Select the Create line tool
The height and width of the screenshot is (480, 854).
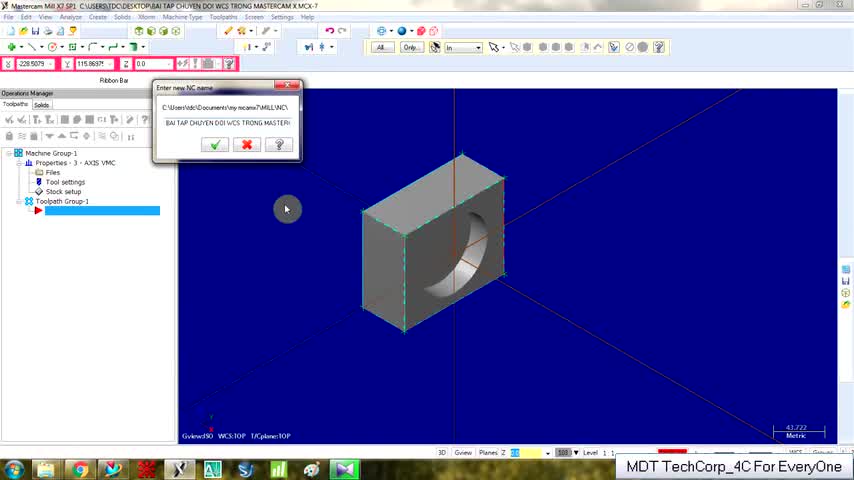click(x=32, y=47)
